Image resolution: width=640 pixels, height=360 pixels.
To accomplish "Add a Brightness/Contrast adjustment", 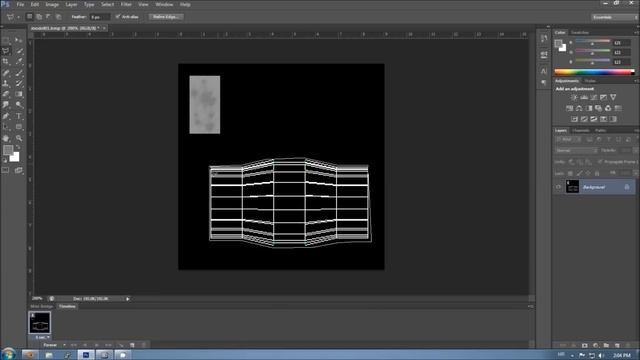I will (x=574, y=97).
